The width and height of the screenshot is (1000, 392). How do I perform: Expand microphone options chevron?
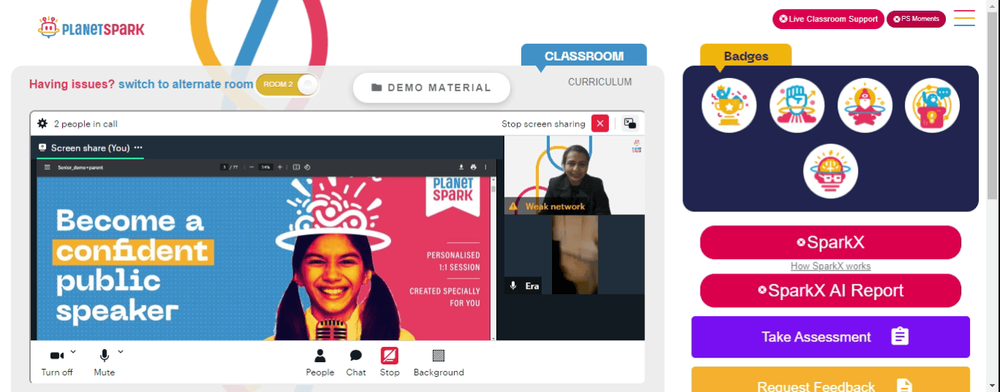point(121,351)
